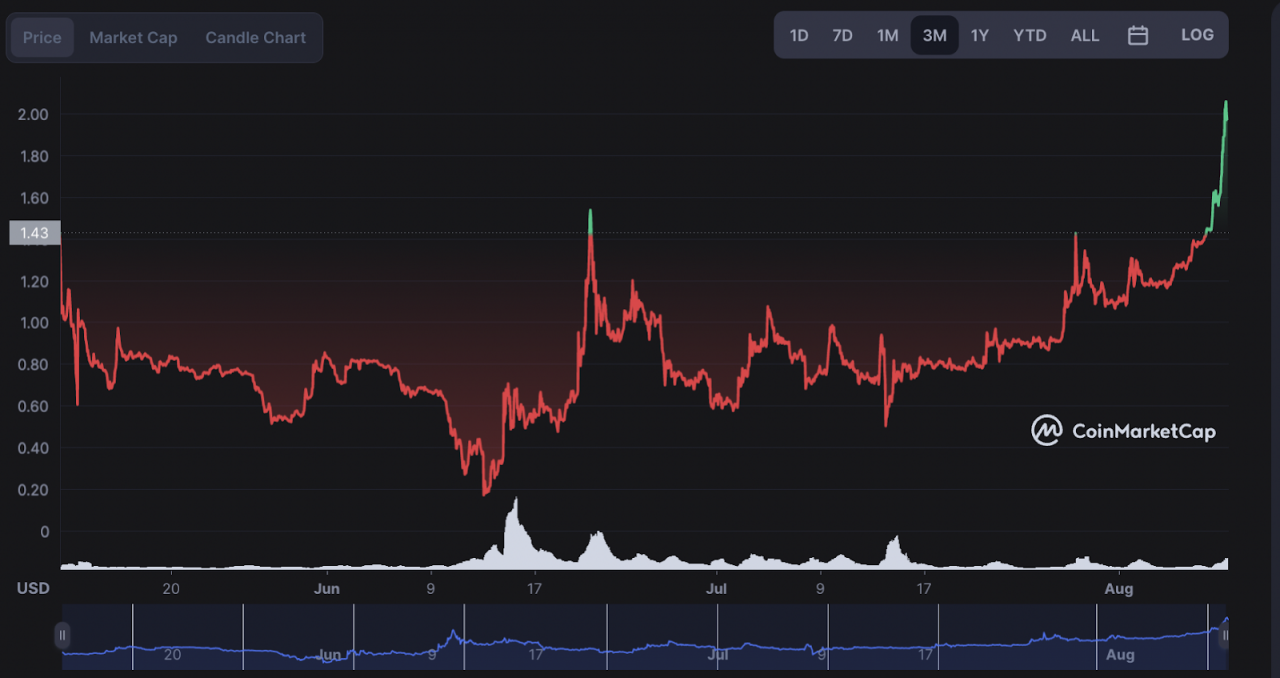1280x678 pixels.
Task: Switch to the Market Cap tab
Action: [x=133, y=38]
